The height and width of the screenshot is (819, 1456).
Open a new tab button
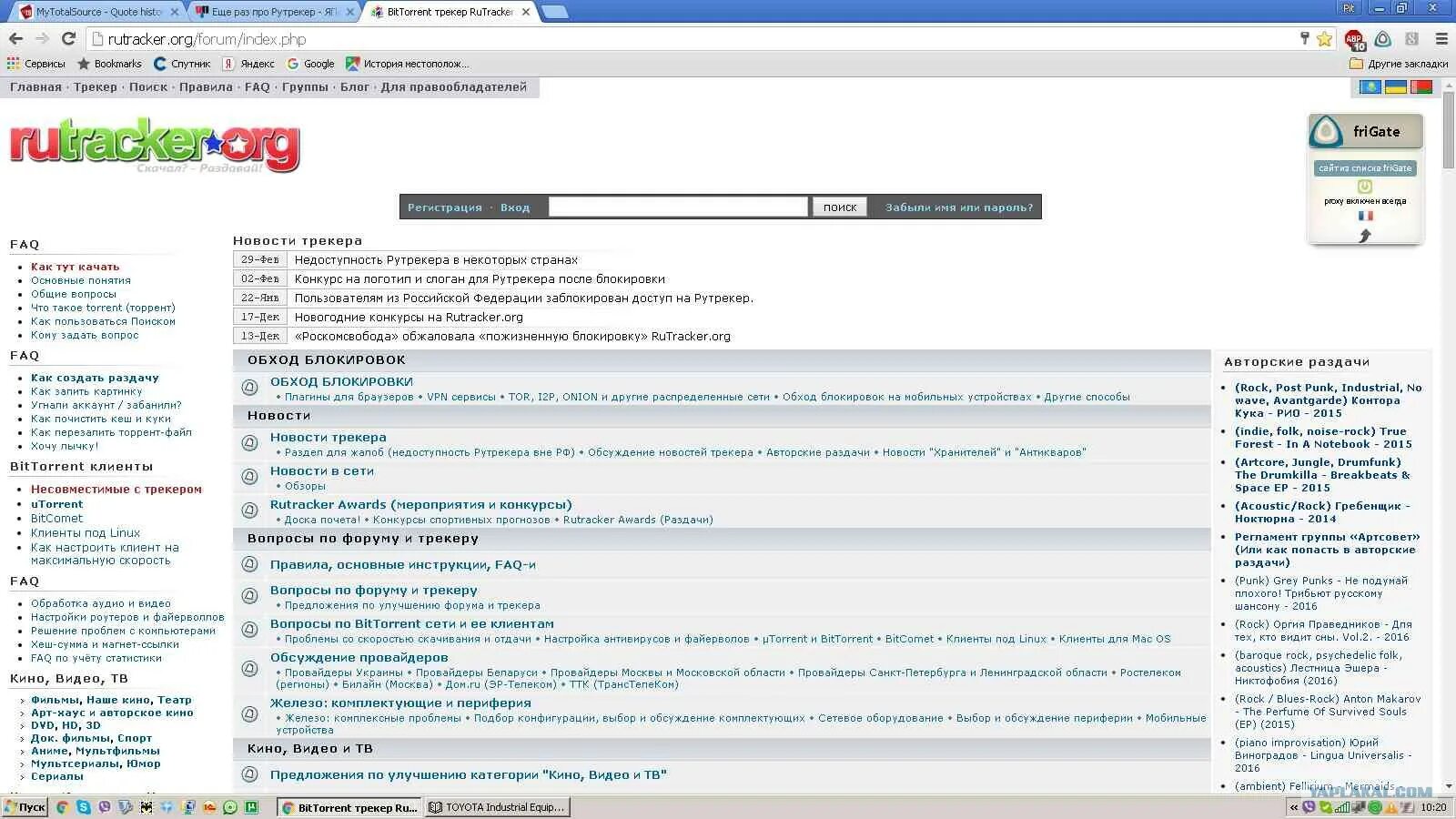[554, 12]
